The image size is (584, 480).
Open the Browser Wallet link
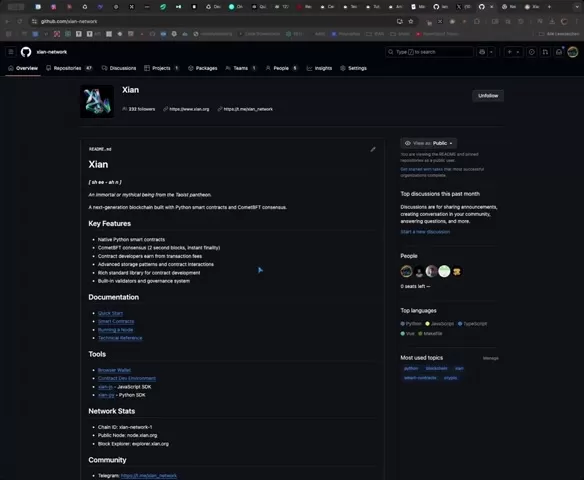pos(114,370)
